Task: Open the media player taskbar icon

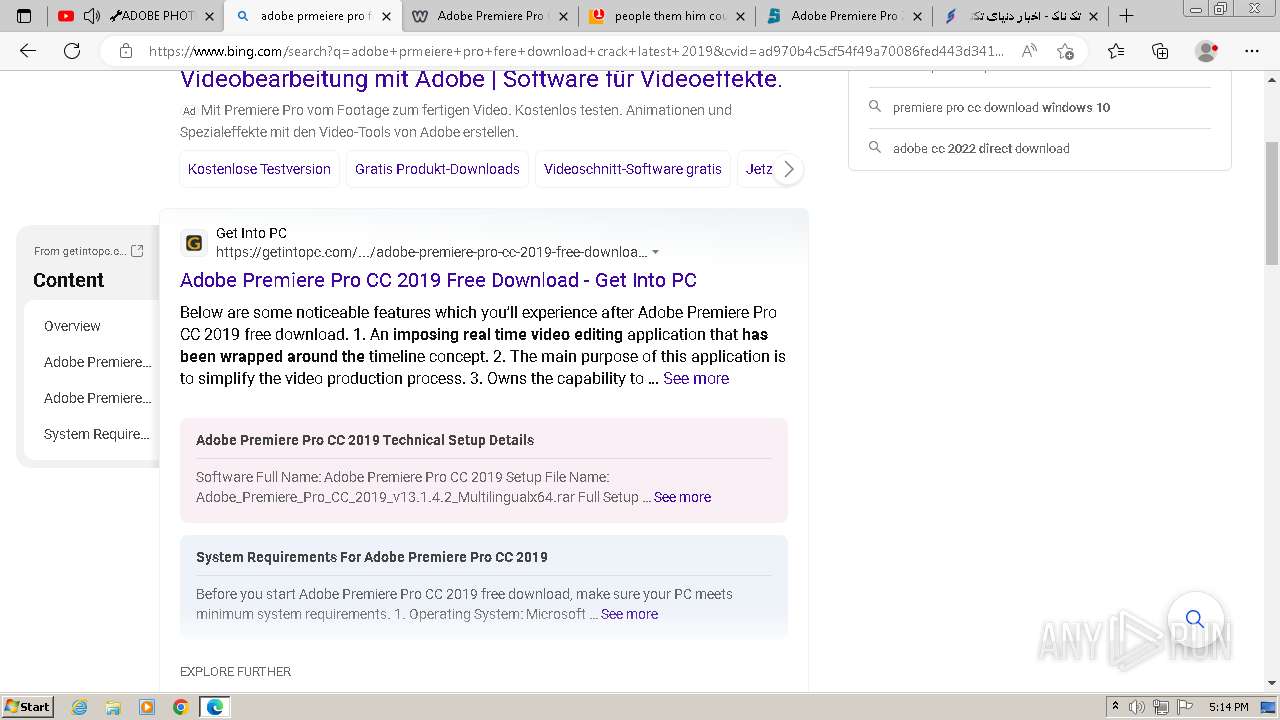Action: point(147,707)
